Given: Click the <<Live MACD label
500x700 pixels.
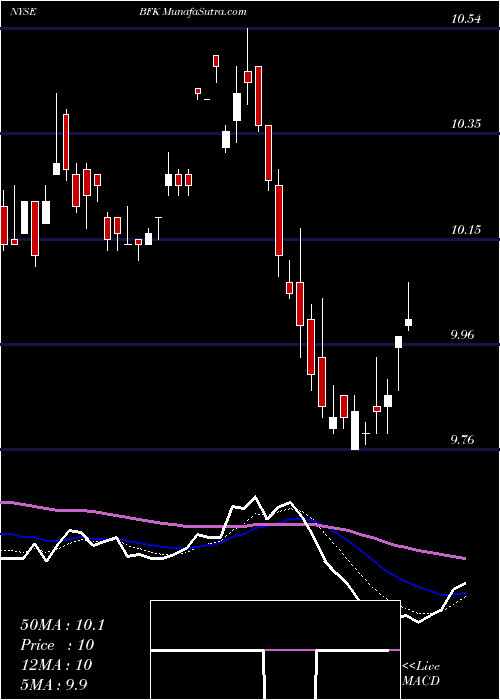Looking at the screenshot, I should [421, 673].
